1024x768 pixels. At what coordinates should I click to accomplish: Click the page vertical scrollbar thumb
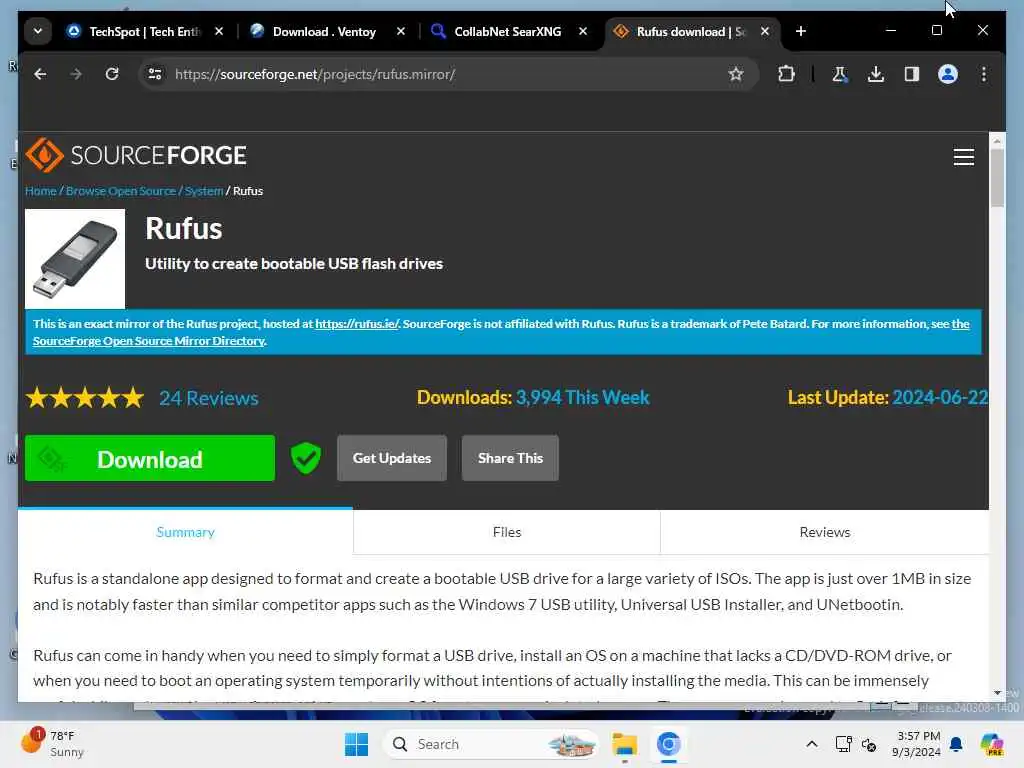point(997,178)
